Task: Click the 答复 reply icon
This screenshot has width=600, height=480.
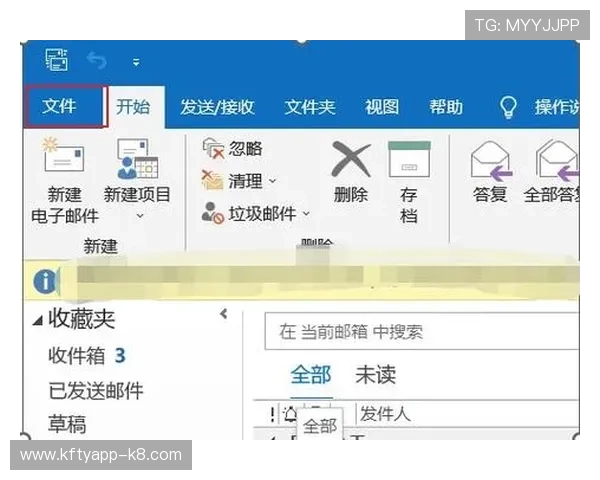Action: 491,161
